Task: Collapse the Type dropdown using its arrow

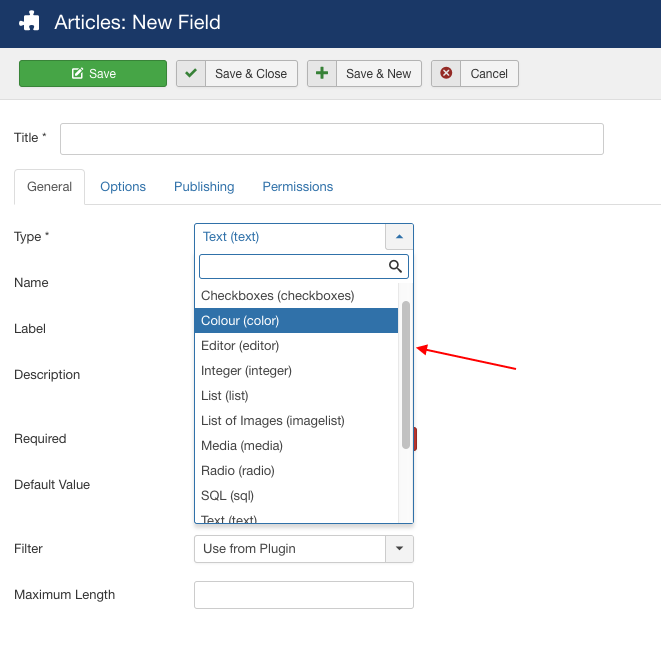Action: point(399,237)
